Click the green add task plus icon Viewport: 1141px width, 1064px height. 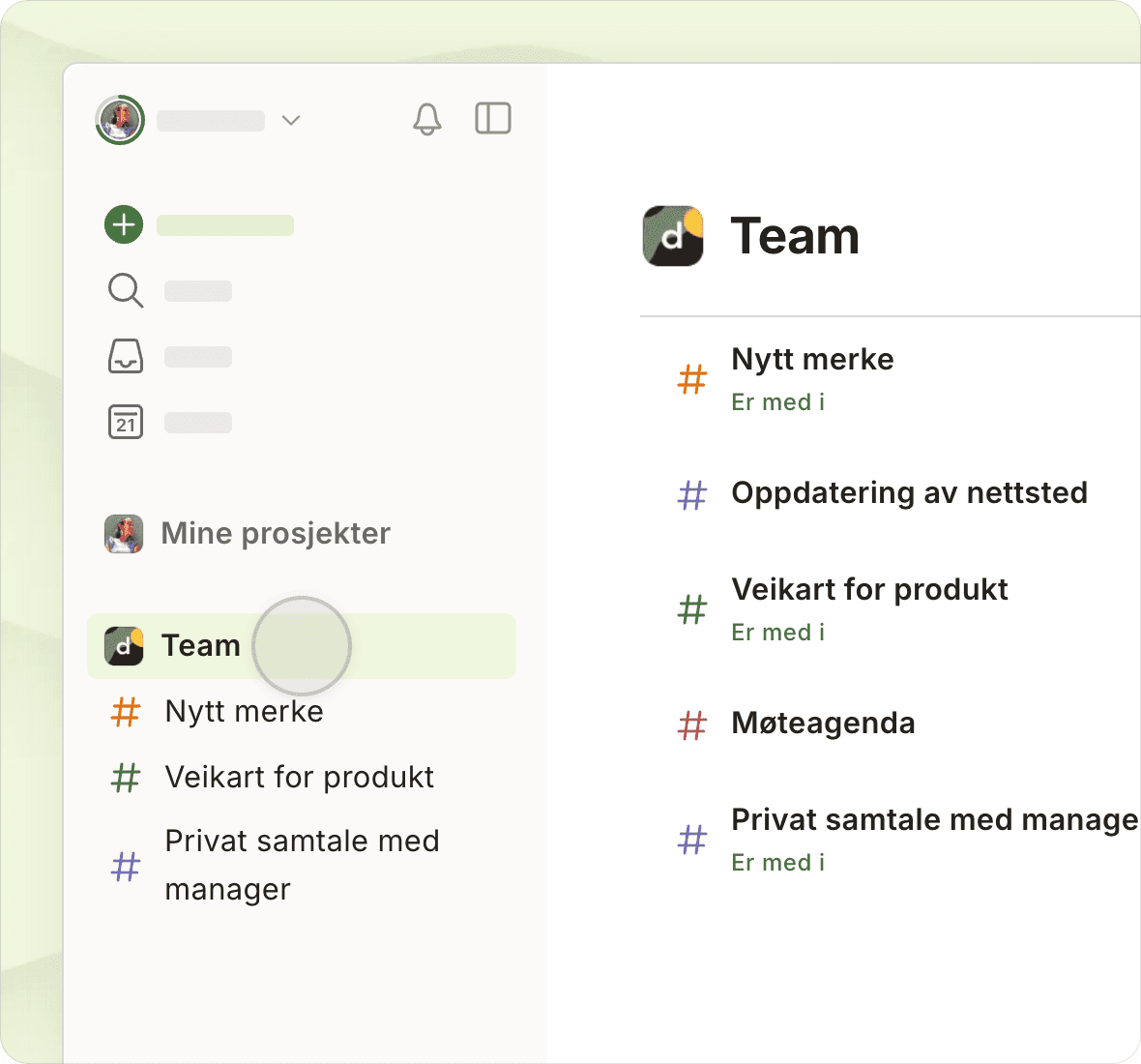click(124, 224)
